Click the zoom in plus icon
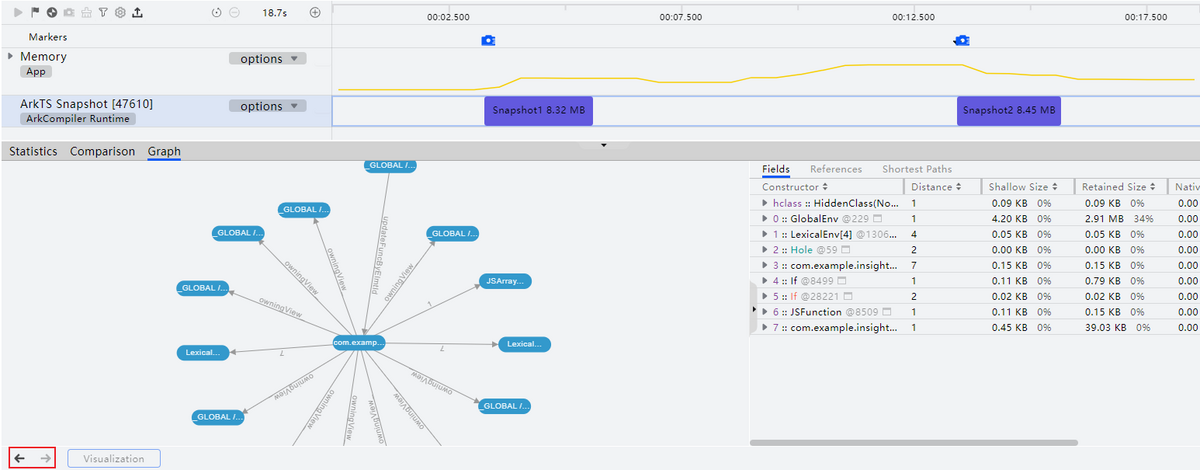 [315, 13]
